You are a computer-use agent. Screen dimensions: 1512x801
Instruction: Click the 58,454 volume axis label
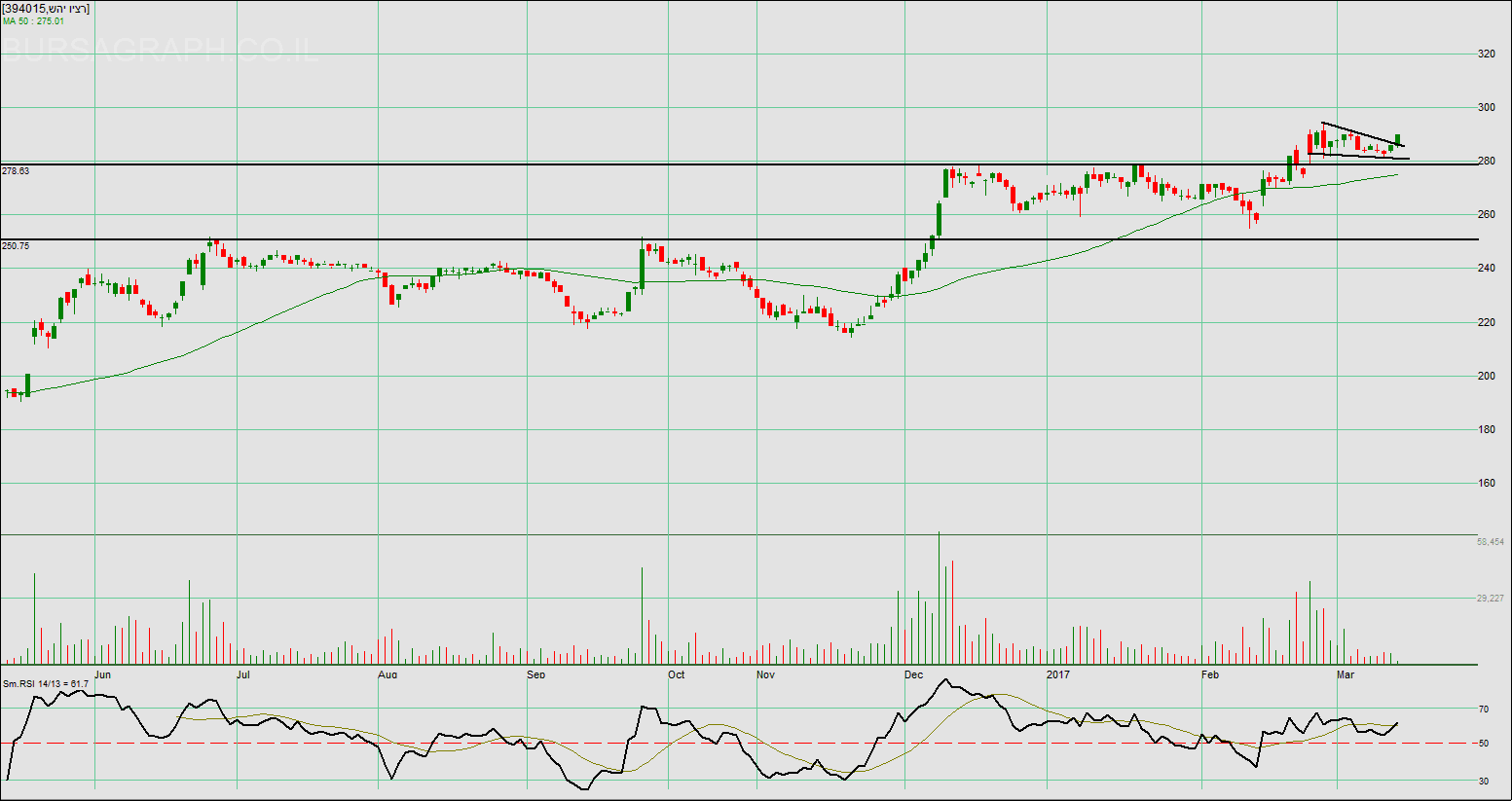click(1490, 542)
